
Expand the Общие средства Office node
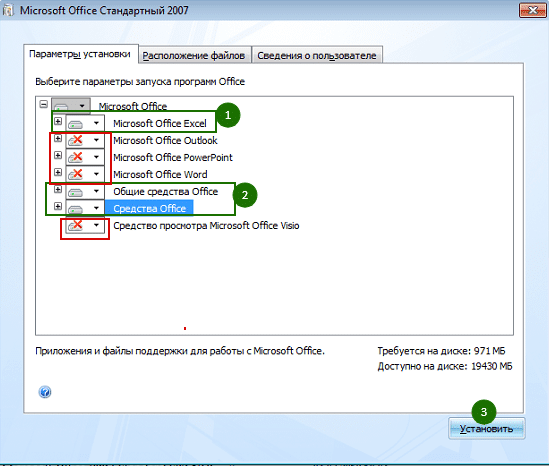tap(58, 189)
